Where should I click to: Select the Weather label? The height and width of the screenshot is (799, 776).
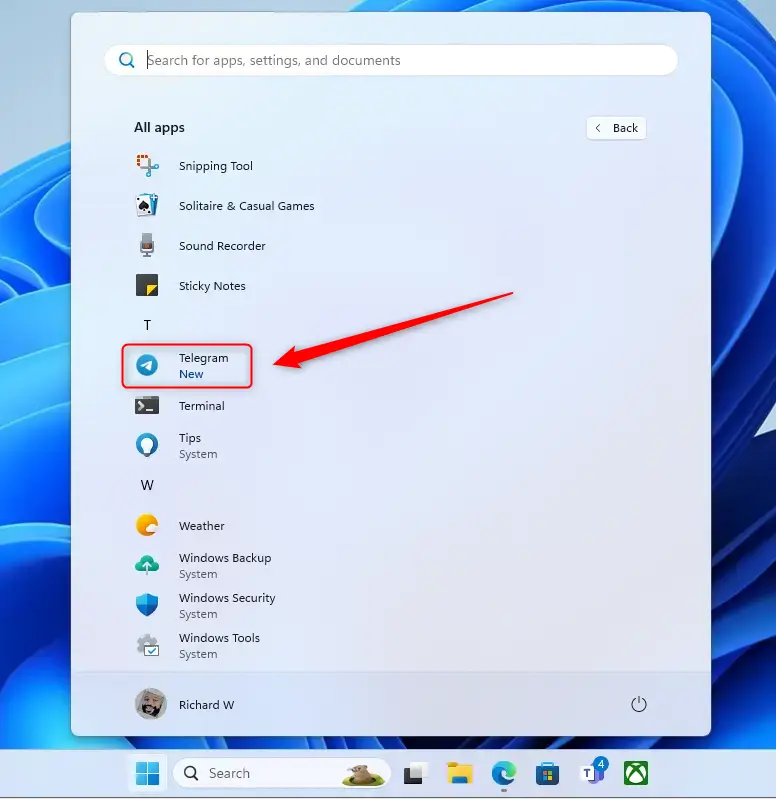coord(201,526)
